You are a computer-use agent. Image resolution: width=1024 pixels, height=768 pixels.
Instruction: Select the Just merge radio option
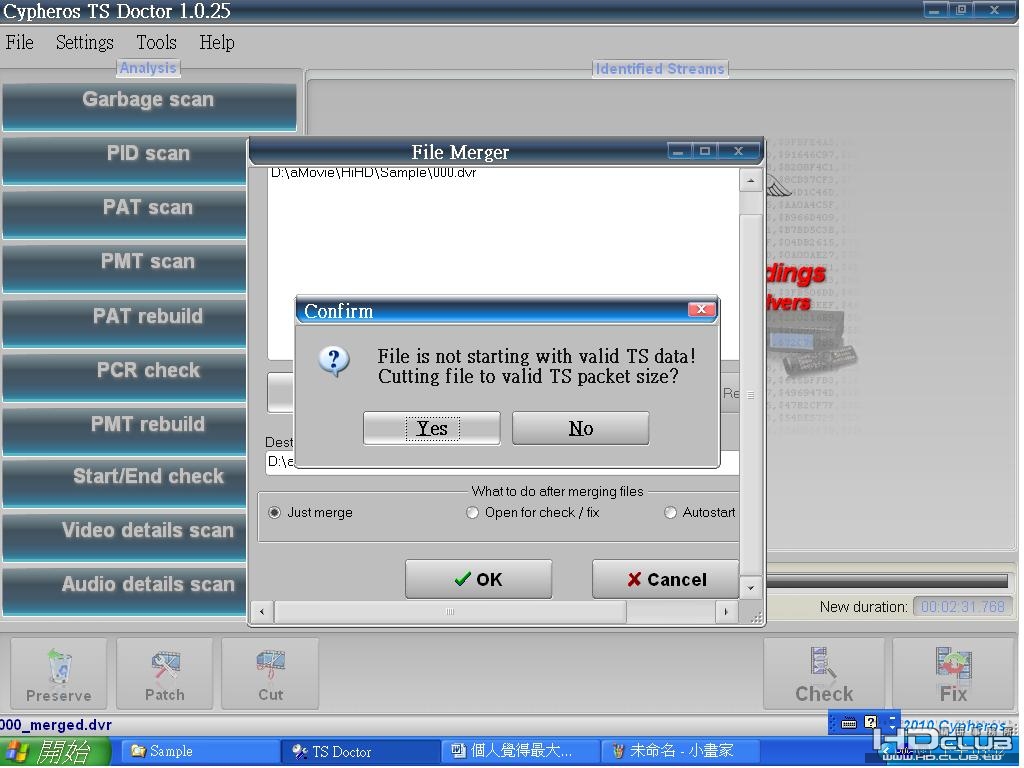coord(274,513)
